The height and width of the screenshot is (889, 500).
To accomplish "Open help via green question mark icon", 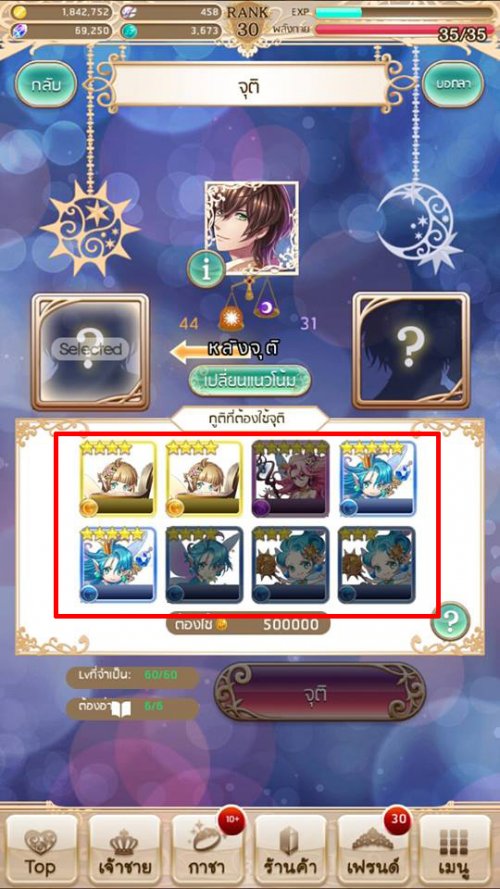I will coord(450,622).
